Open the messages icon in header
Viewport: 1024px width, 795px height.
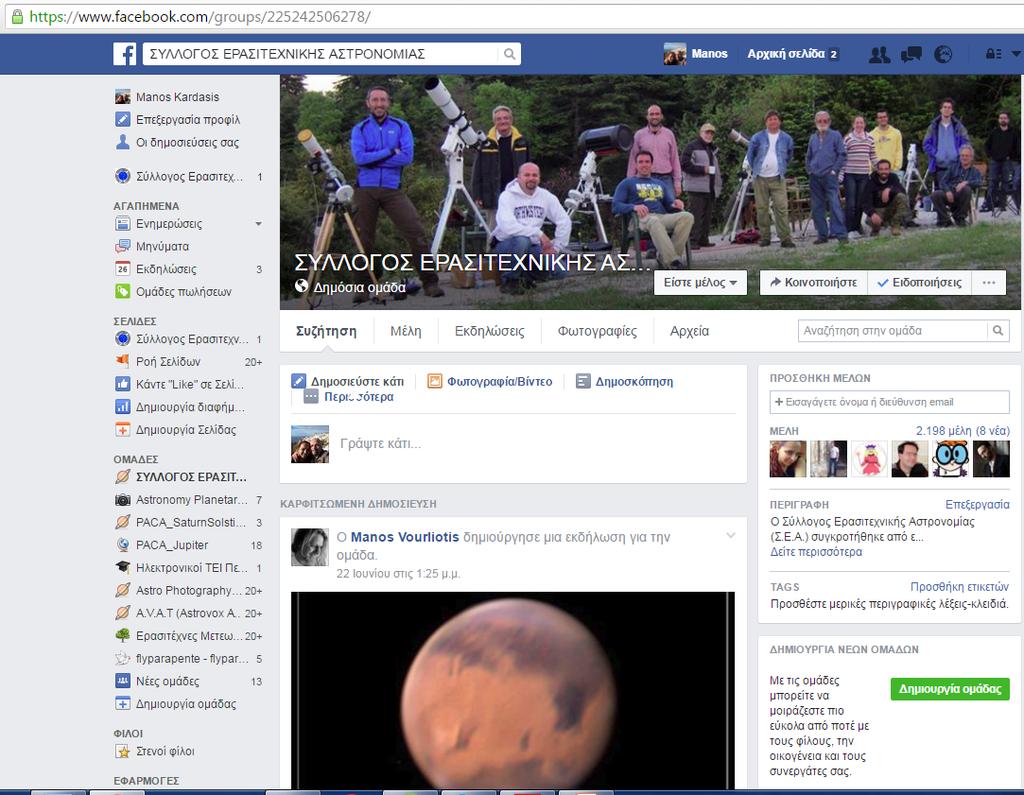coord(911,54)
